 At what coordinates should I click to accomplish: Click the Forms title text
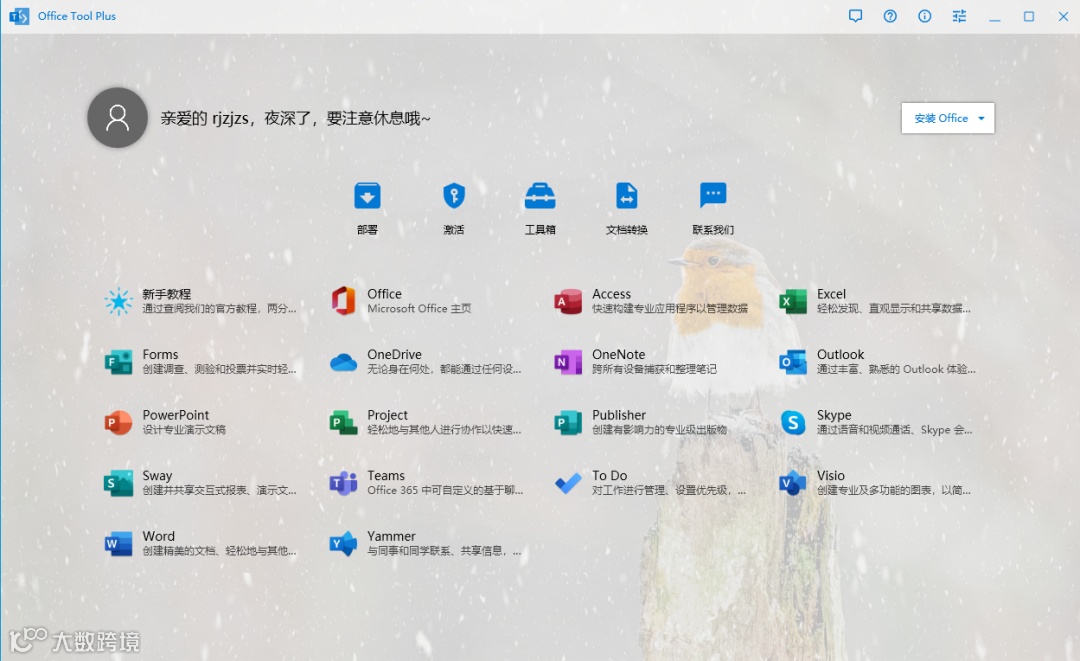(160, 355)
